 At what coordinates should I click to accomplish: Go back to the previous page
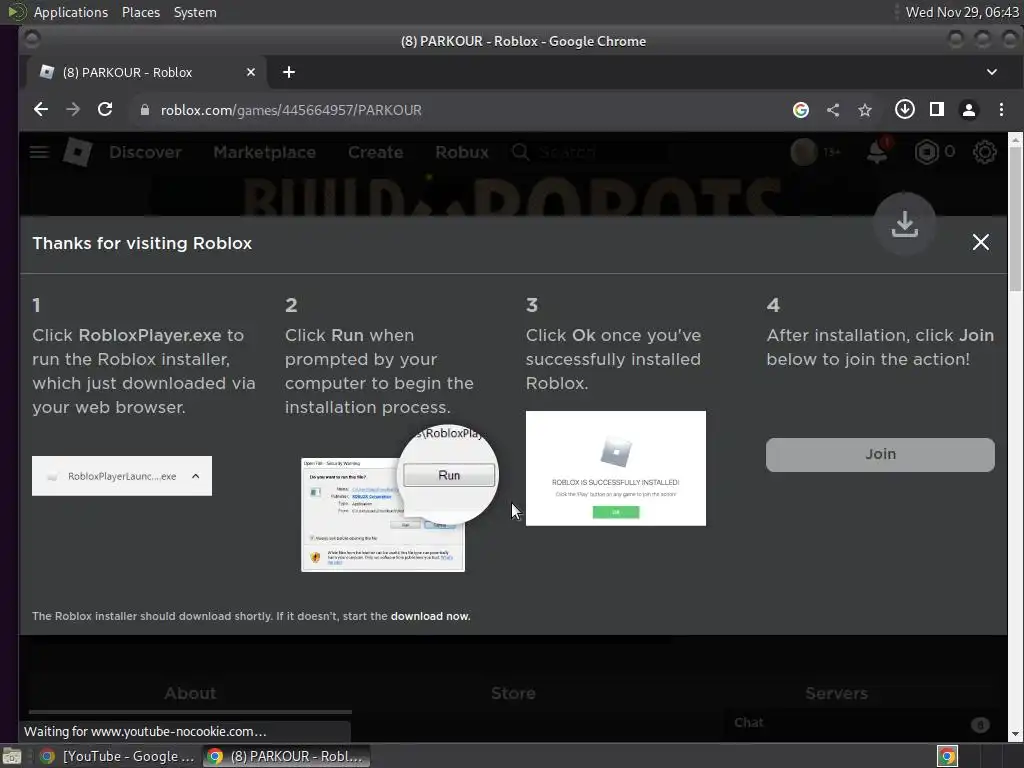click(x=40, y=110)
